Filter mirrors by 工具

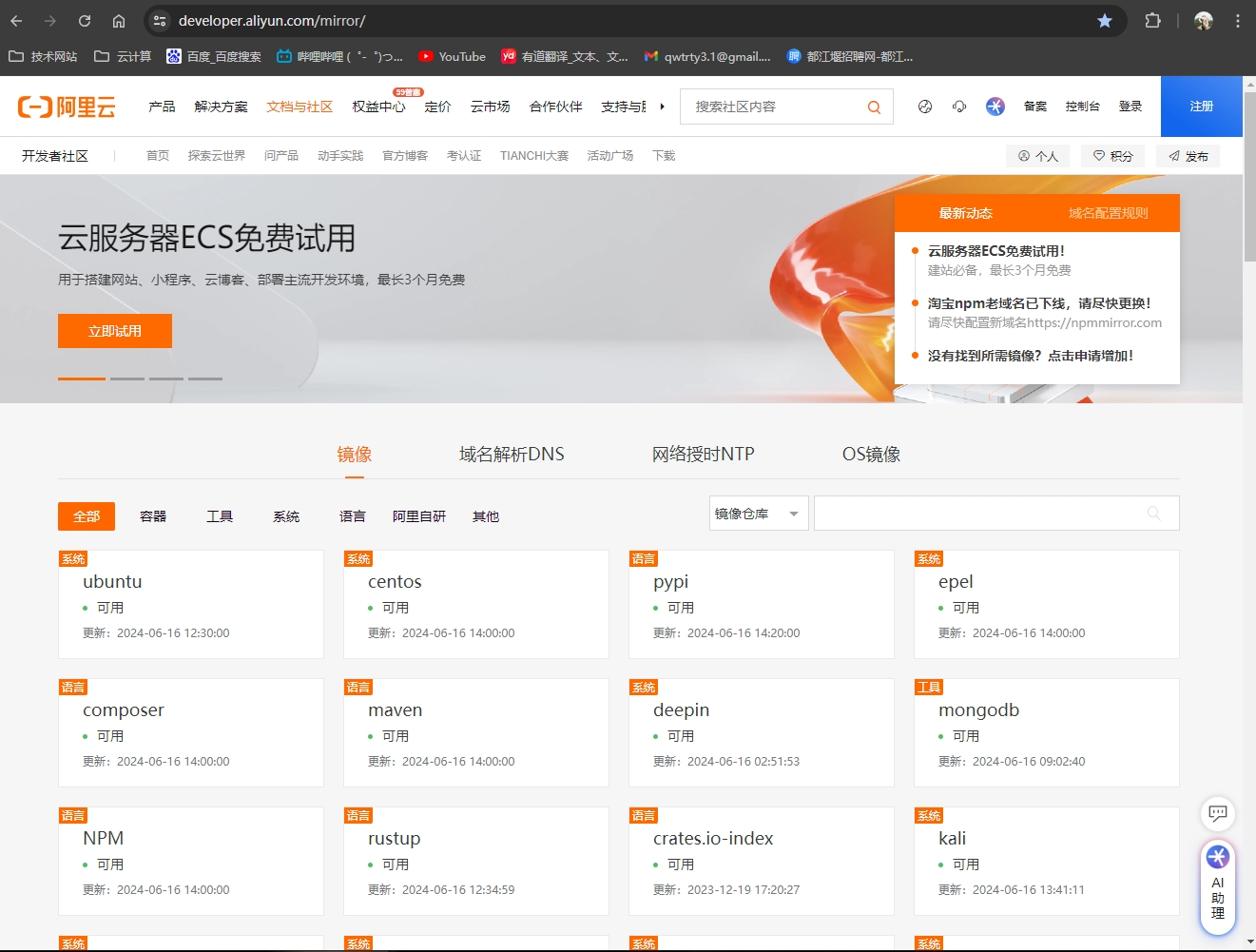[x=220, y=516]
